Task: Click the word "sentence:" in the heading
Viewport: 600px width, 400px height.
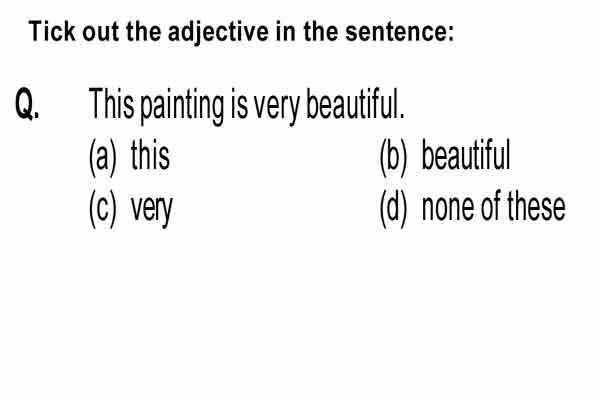Action: [400, 32]
